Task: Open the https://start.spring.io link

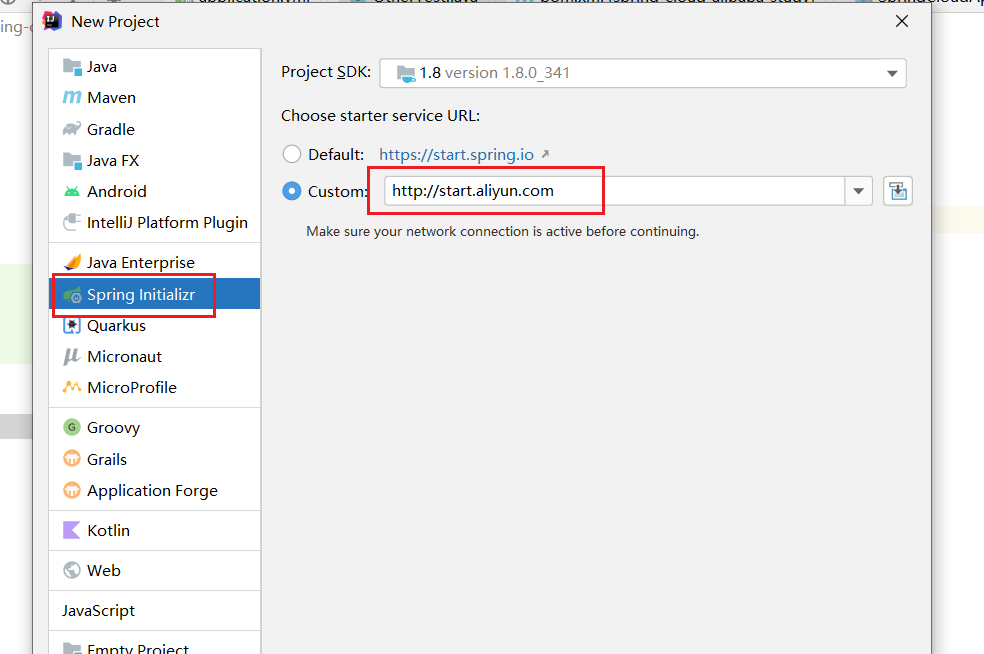Action: pyautogui.click(x=456, y=154)
